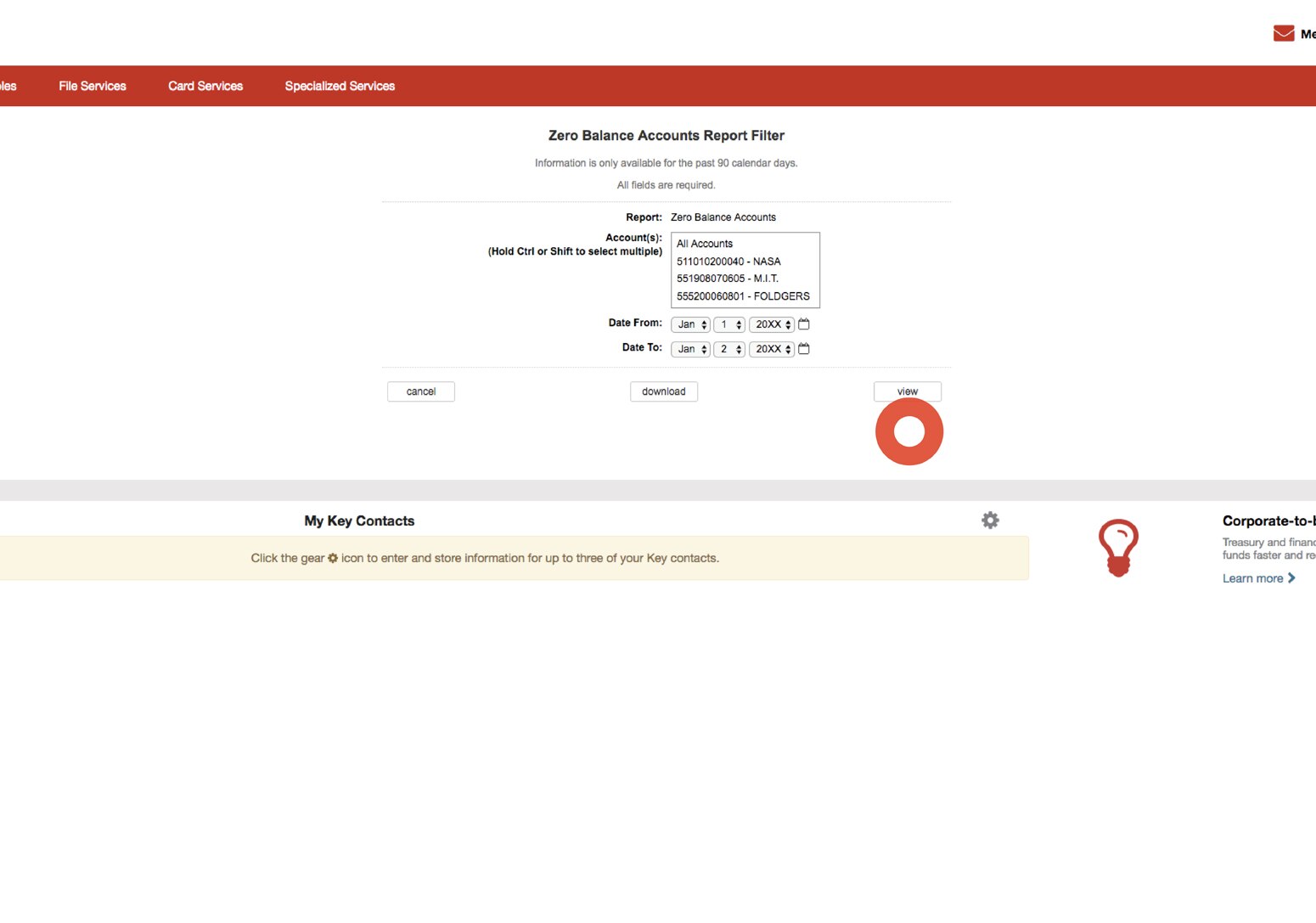Click the view button
This screenshot has height=923, width=1316.
point(907,391)
